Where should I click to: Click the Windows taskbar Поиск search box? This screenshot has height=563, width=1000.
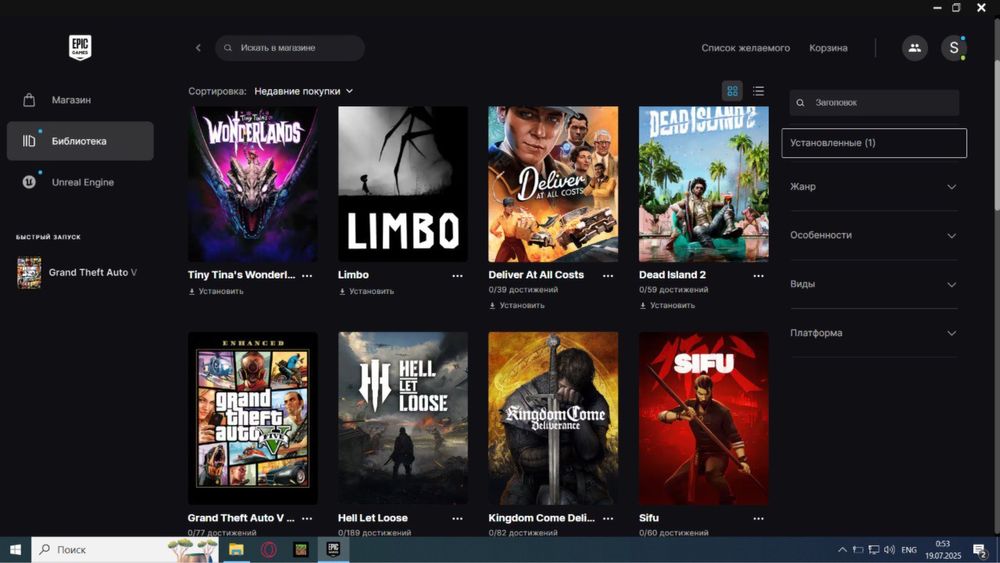click(x=125, y=550)
